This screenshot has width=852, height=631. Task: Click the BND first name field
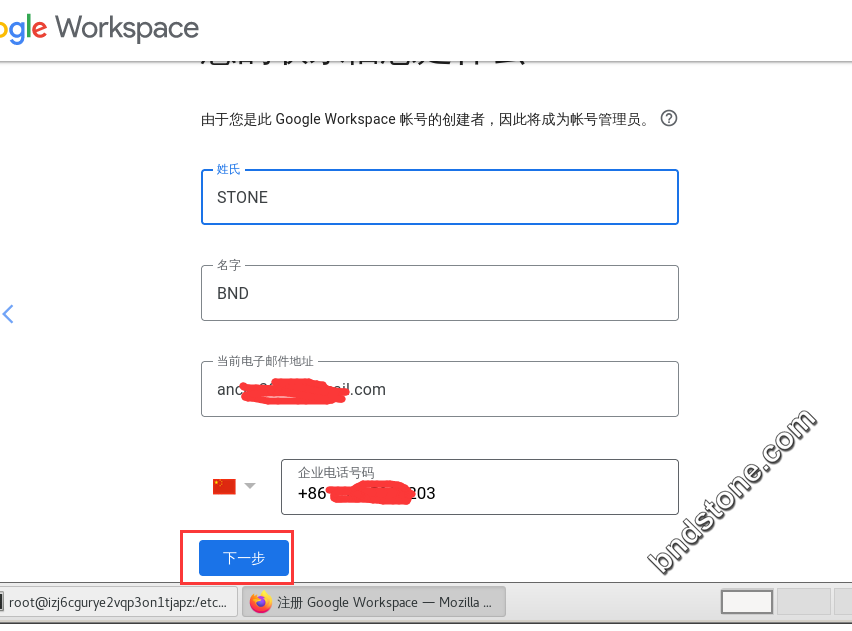440,293
